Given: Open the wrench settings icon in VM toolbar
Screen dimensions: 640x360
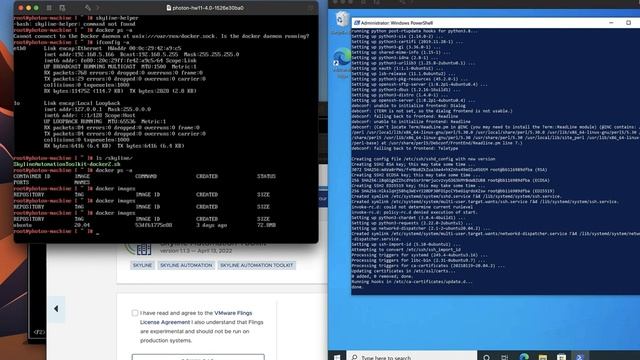Looking at the screenshot, I should [x=88, y=8].
